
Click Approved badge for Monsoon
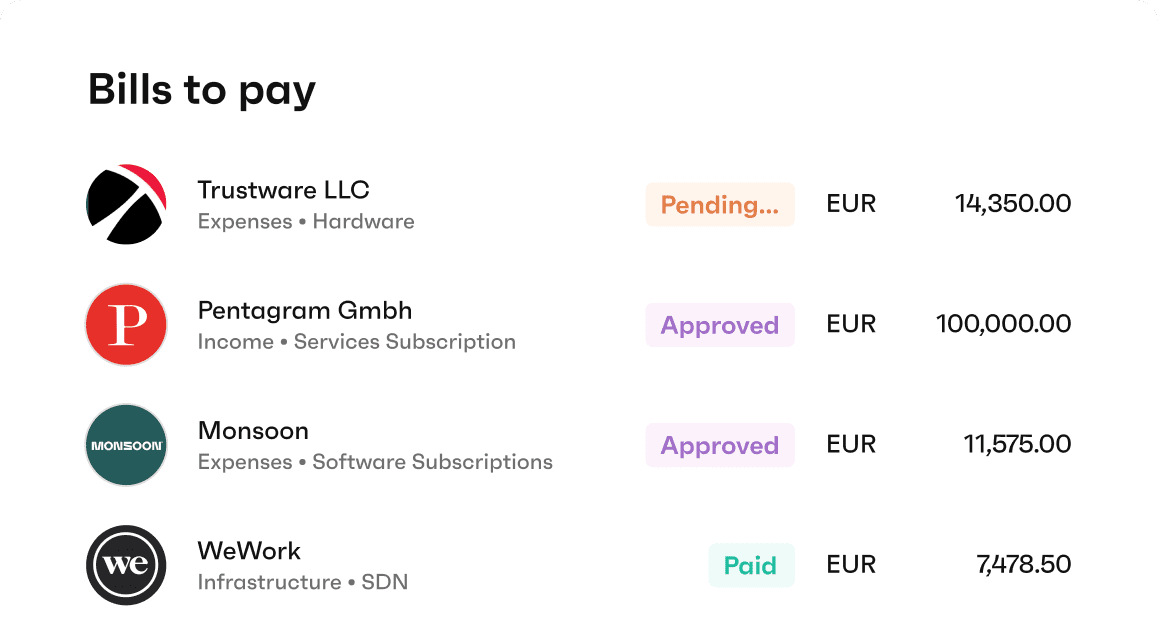(720, 445)
